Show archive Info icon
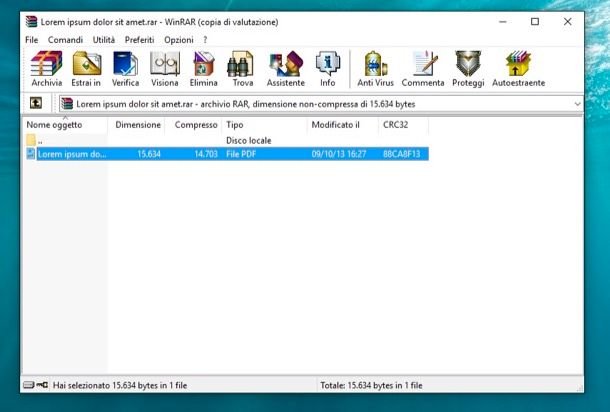610x412 pixels. tap(327, 68)
